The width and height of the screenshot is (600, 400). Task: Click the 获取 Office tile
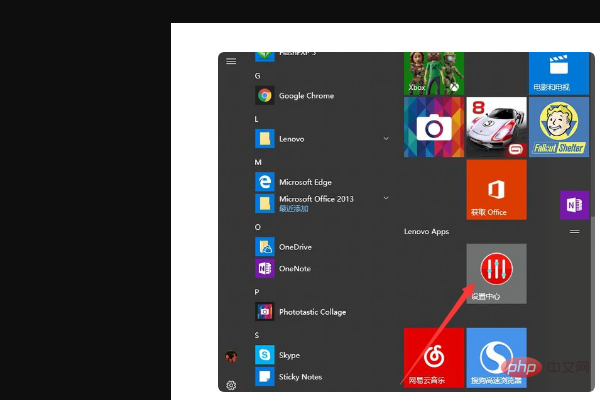(496, 190)
